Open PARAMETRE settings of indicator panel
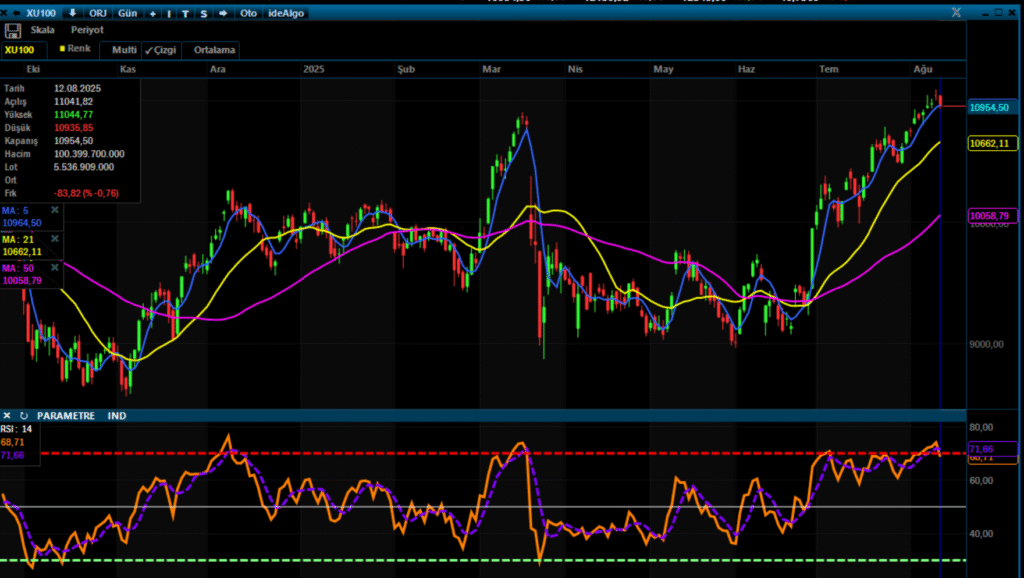1024x578 pixels. click(65, 415)
